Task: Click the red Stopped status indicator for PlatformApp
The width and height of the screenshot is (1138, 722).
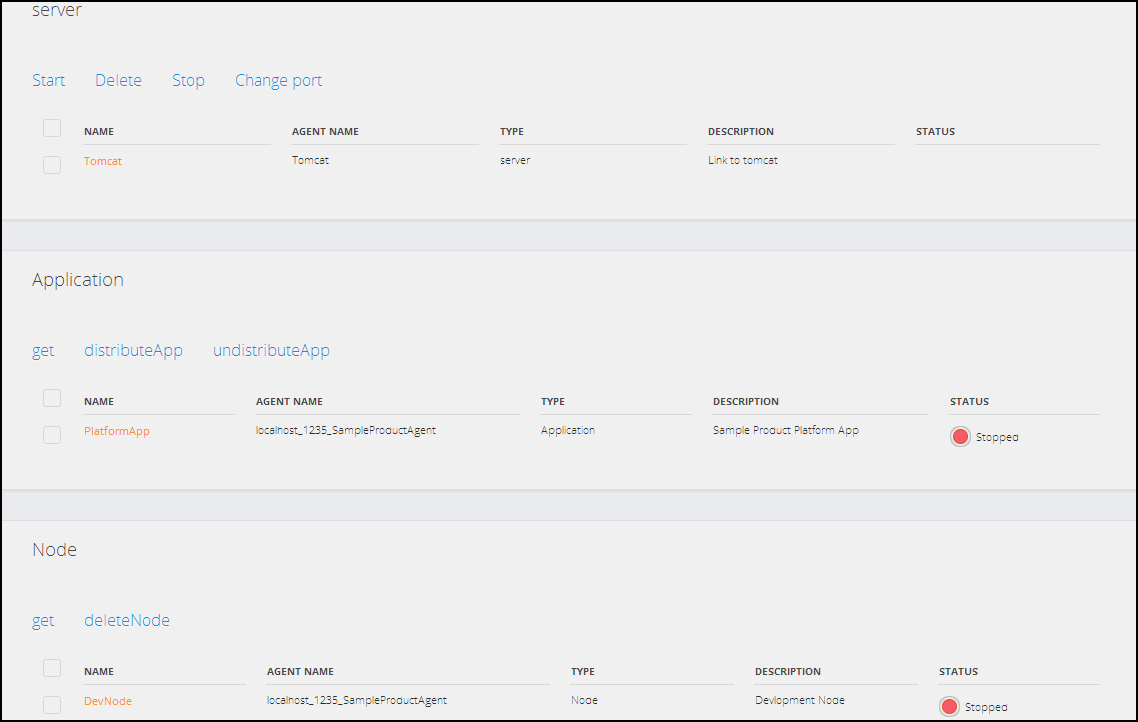Action: [x=960, y=436]
